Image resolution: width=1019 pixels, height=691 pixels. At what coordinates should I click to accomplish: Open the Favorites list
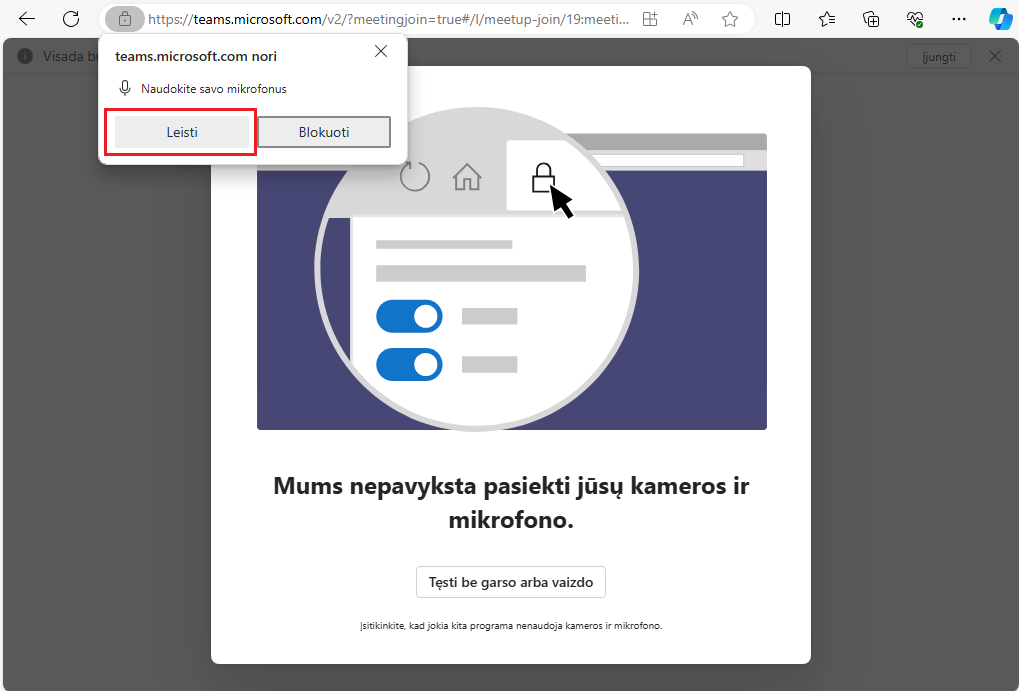click(827, 19)
